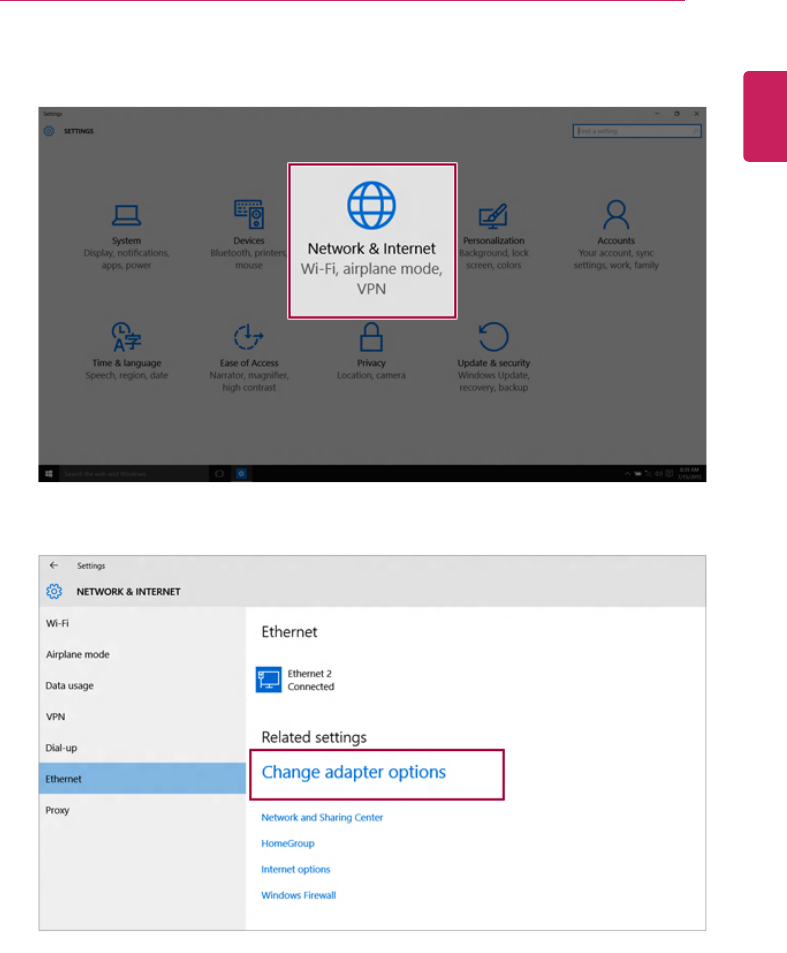Open the Internet options link

(296, 870)
